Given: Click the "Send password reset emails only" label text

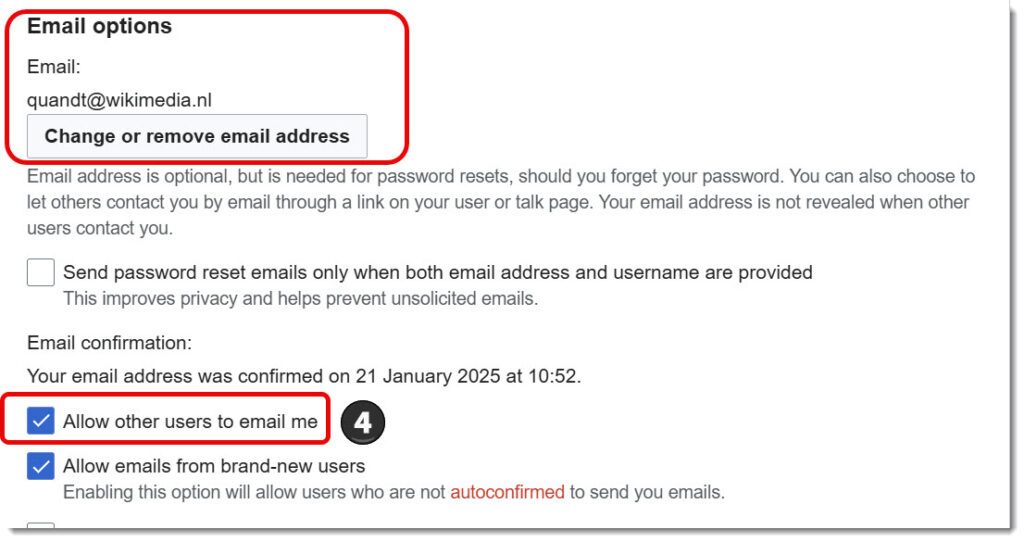Looking at the screenshot, I should [438, 272].
